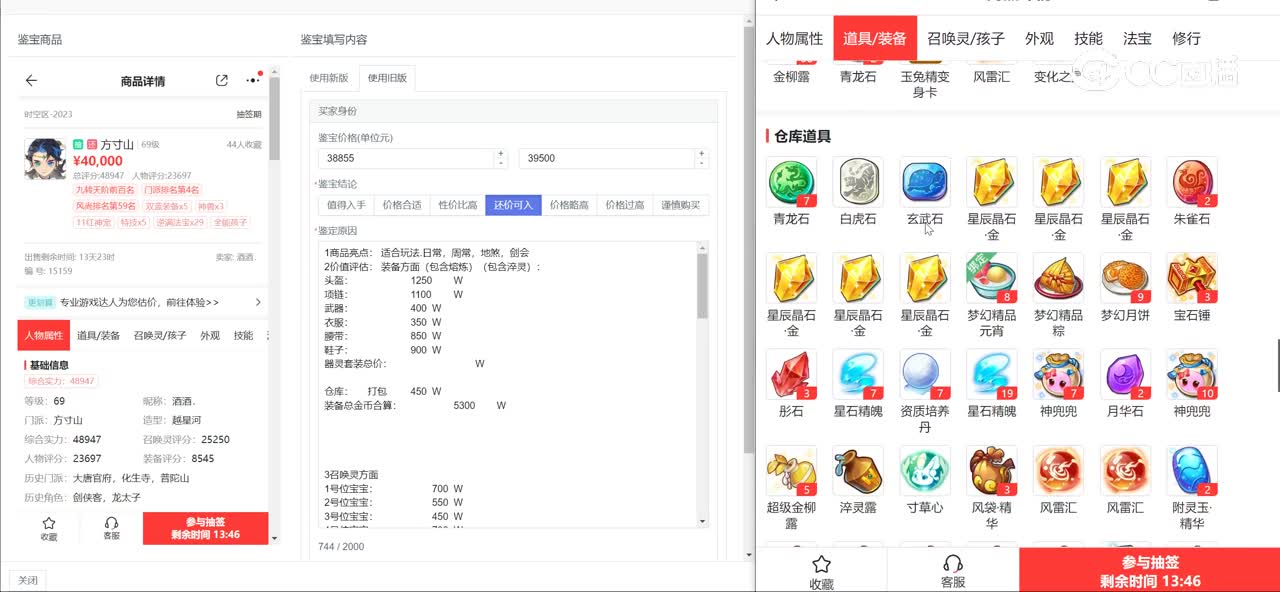Viewport: 1280px width, 592px height.
Task: Choose 还价可入 as 鉴宝结论
Action: point(513,205)
